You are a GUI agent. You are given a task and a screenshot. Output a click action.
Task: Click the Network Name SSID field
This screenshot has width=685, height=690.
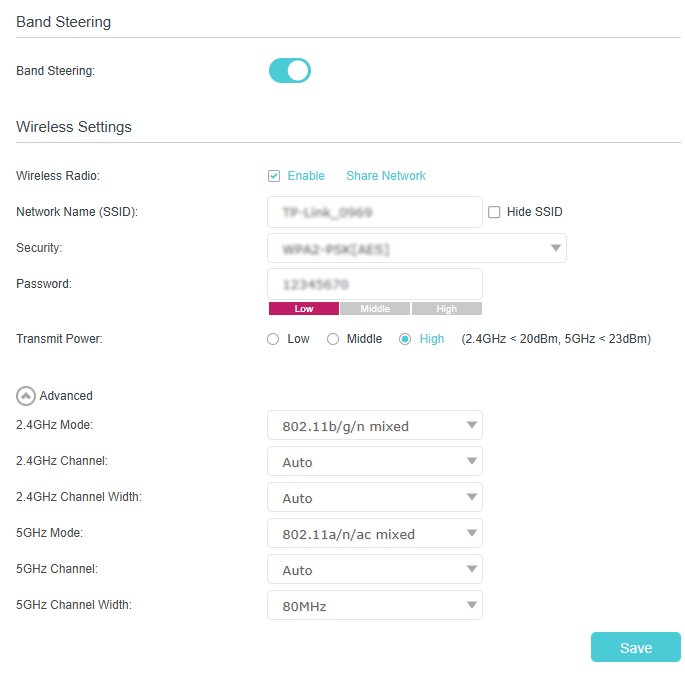tap(374, 212)
